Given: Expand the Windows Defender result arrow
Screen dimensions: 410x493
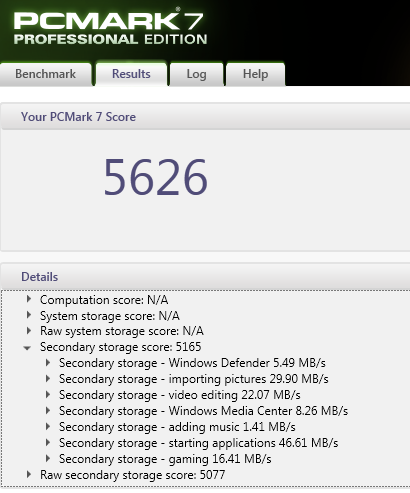Looking at the screenshot, I should pyautogui.click(x=48, y=363).
